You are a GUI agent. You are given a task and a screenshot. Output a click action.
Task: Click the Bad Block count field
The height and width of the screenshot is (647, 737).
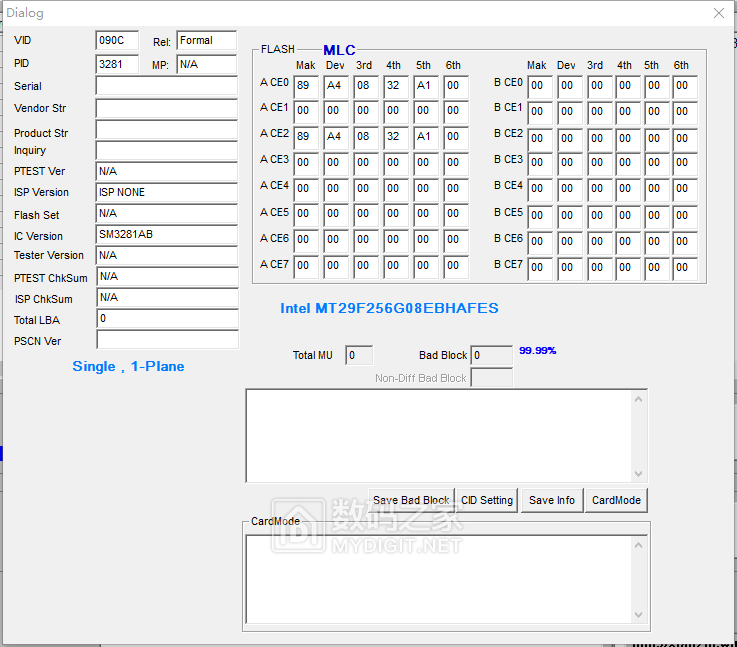tap(491, 355)
